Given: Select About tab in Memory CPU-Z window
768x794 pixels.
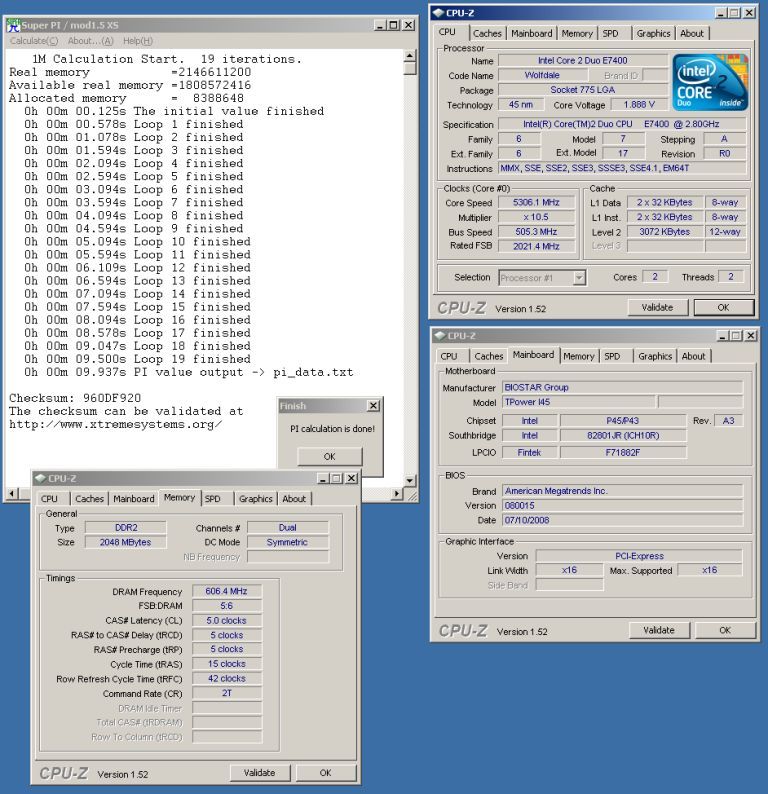Looking at the screenshot, I should (294, 499).
